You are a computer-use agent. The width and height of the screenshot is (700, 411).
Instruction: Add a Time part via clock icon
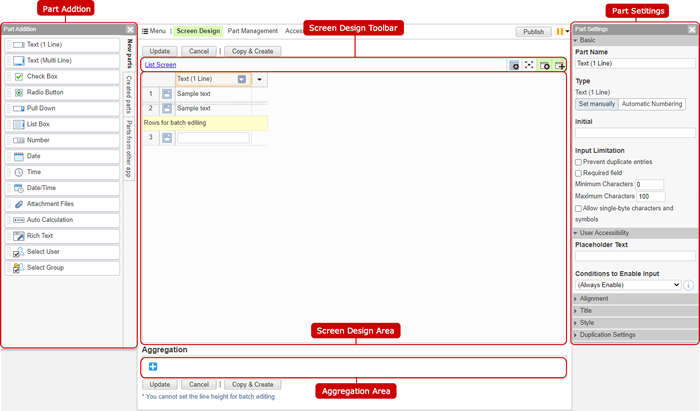[x=19, y=172]
